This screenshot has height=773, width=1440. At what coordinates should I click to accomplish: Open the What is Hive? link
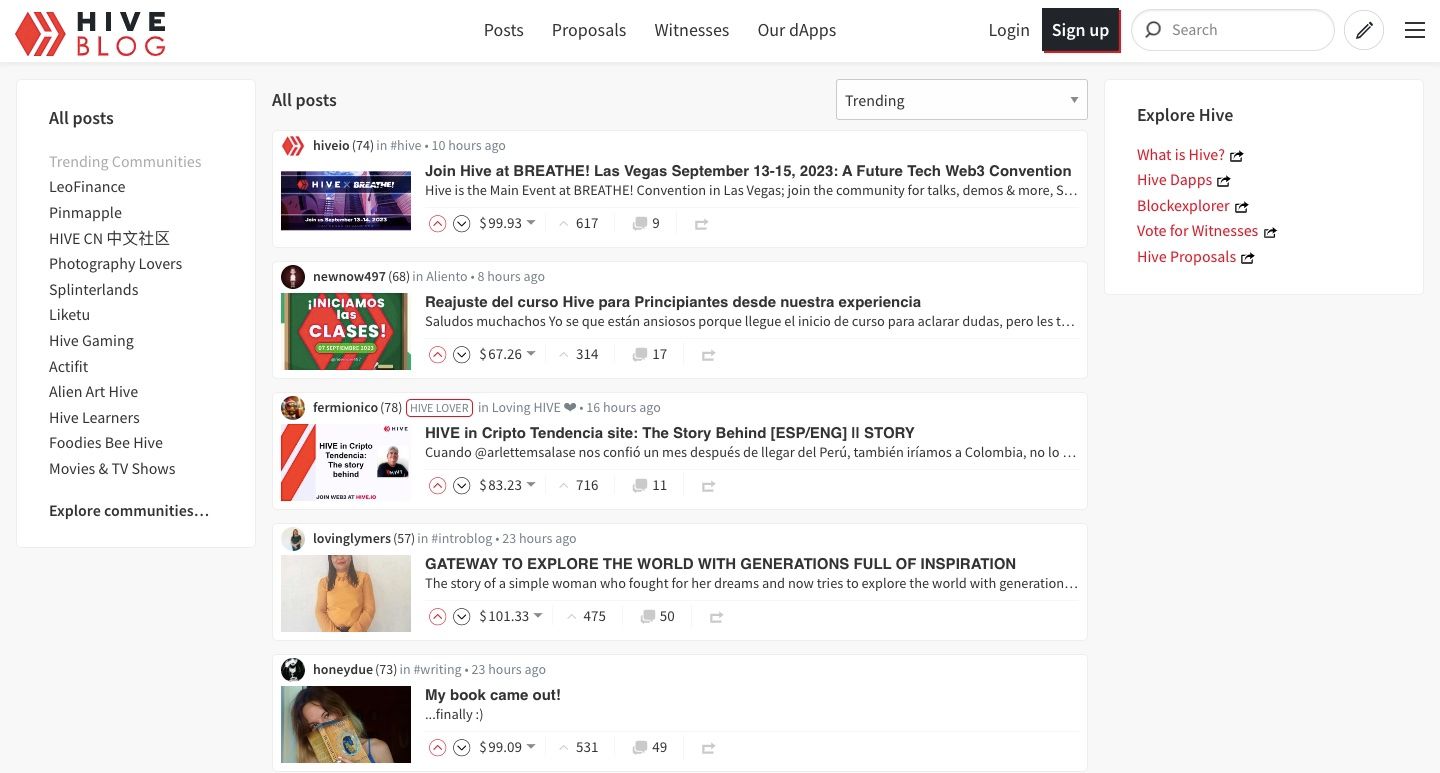coord(1190,155)
